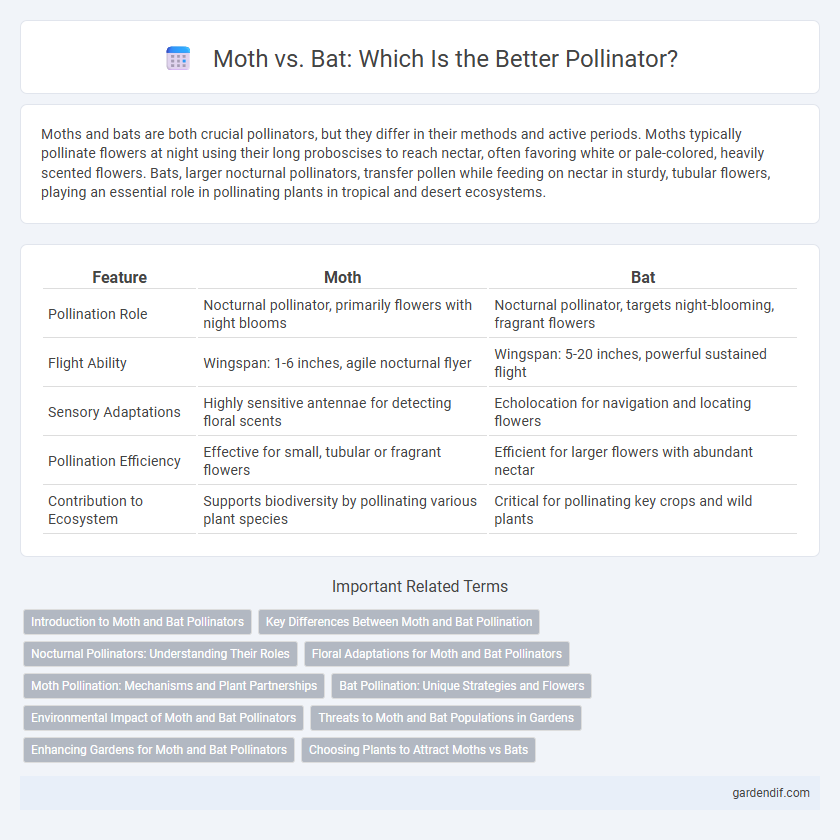
Task: Click the 'Contribution to Ecosystem' row label
Action: [95, 510]
